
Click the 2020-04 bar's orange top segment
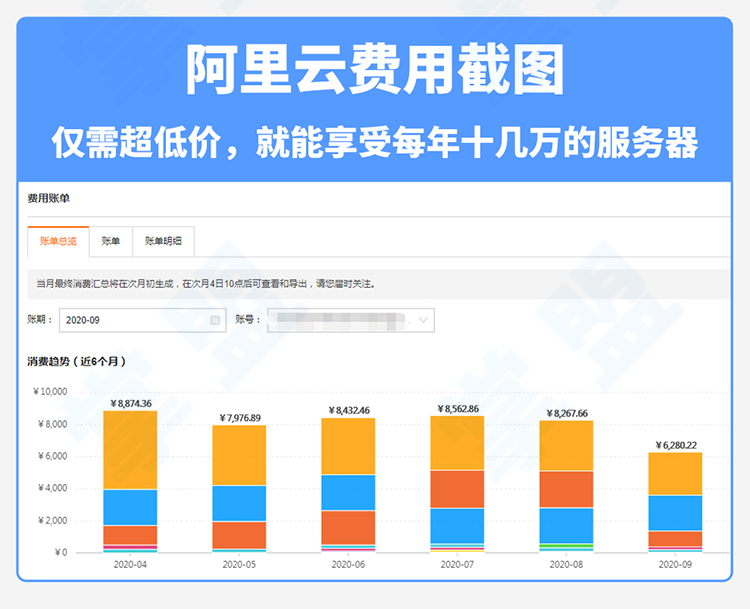(x=130, y=450)
